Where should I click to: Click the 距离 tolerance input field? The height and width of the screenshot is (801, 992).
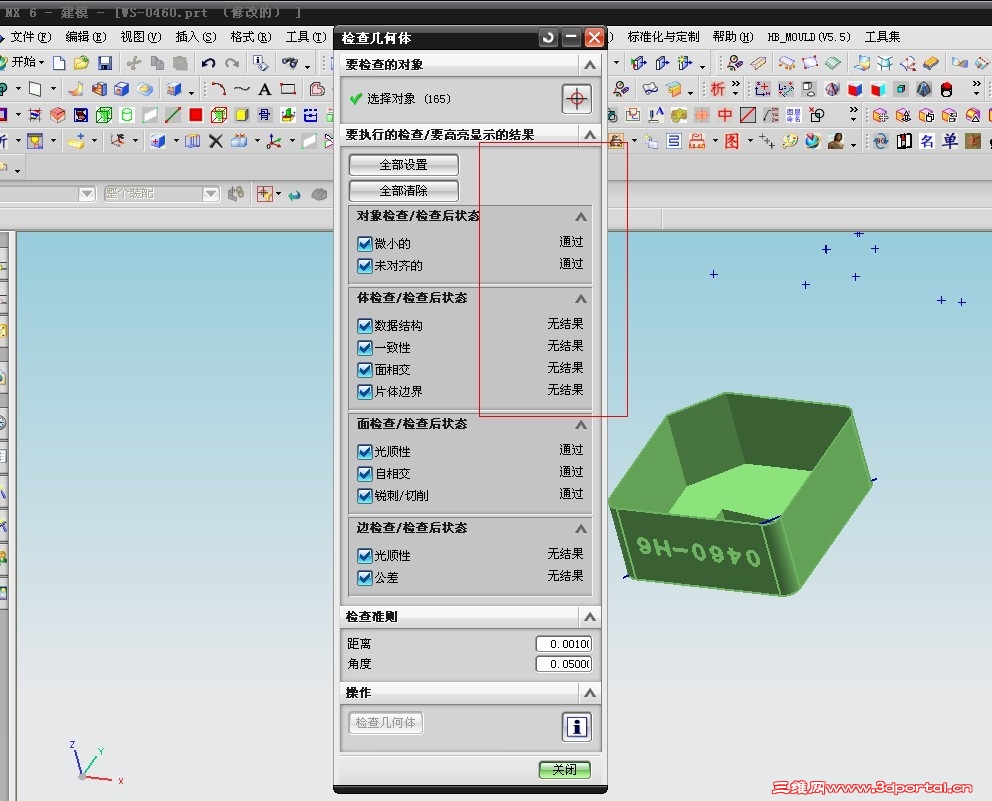click(x=564, y=644)
